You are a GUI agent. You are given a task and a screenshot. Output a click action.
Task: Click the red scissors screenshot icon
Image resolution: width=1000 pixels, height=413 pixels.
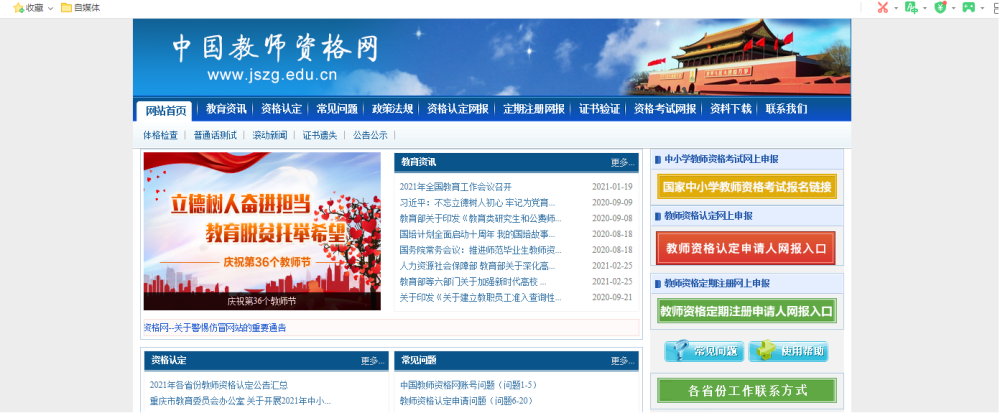(883, 7)
